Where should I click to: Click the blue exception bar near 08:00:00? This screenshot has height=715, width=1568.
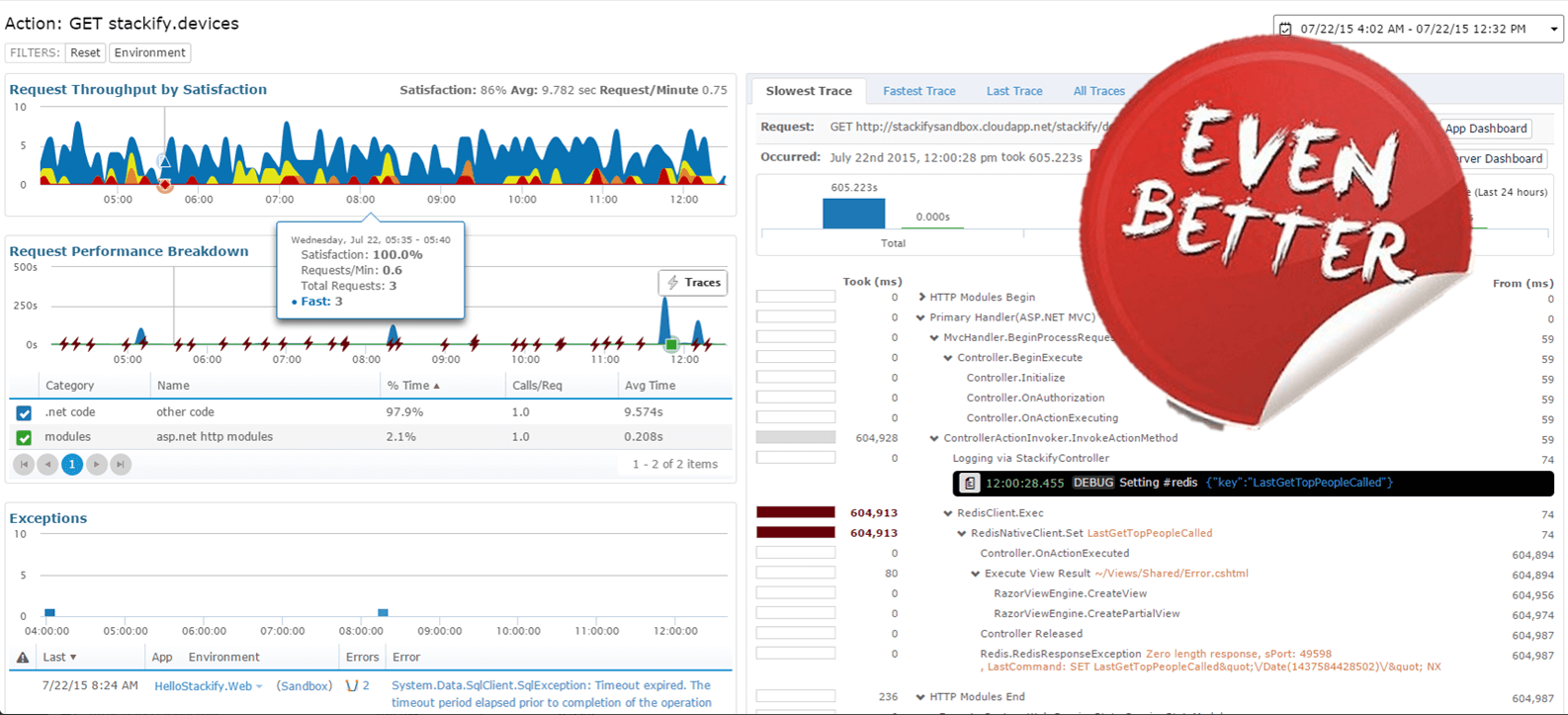pyautogui.click(x=383, y=612)
